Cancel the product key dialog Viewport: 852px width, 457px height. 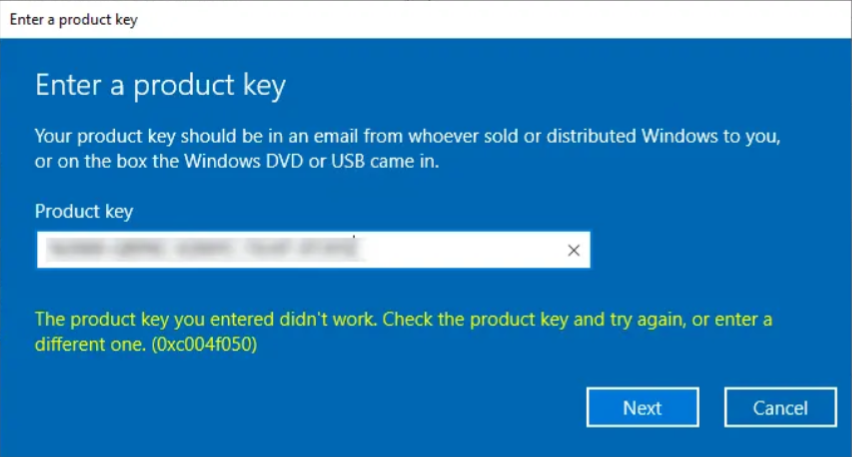[x=780, y=407]
